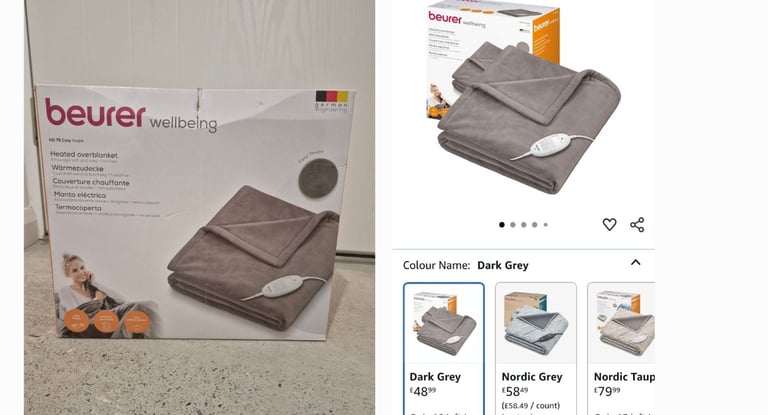This screenshot has width=768, height=415.
Task: Click the Nordic Taupe blanket thumbnail image
Action: pos(624,323)
